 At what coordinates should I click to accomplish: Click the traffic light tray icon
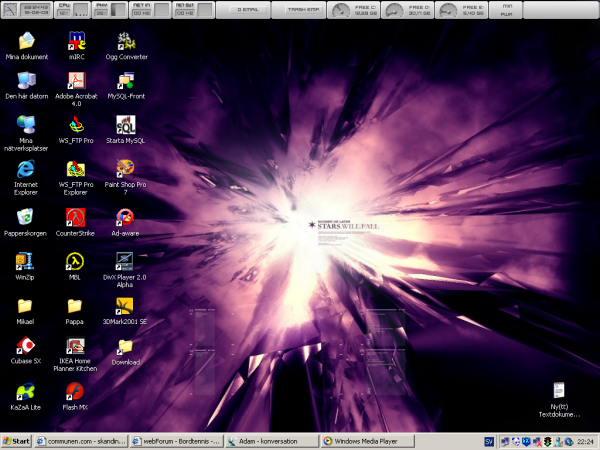[548, 442]
